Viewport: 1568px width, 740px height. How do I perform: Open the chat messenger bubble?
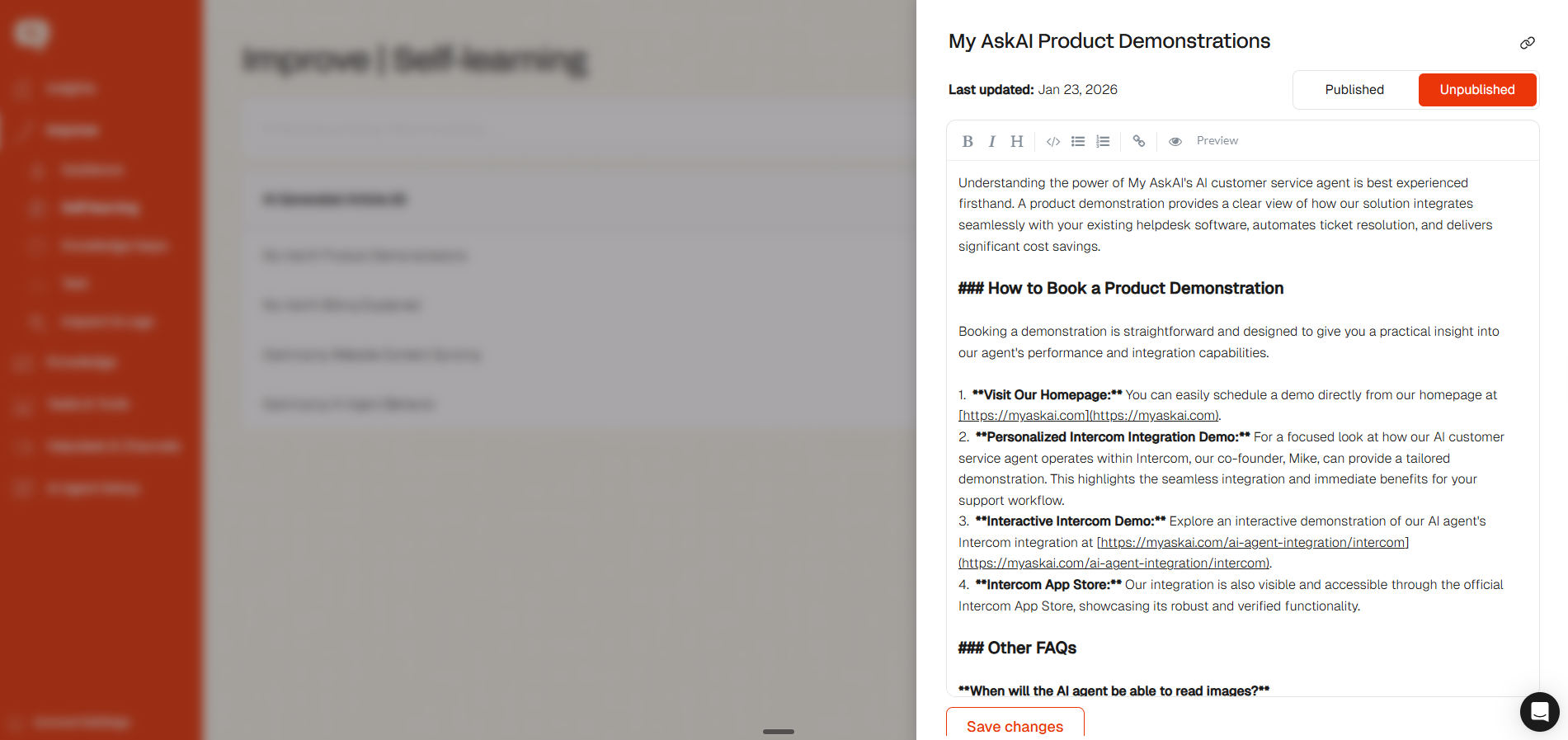pos(1539,711)
